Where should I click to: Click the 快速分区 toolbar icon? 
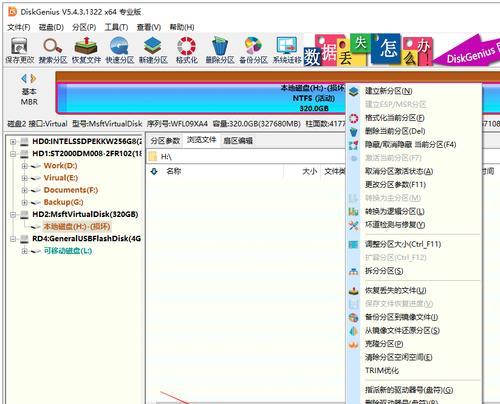pos(120,50)
